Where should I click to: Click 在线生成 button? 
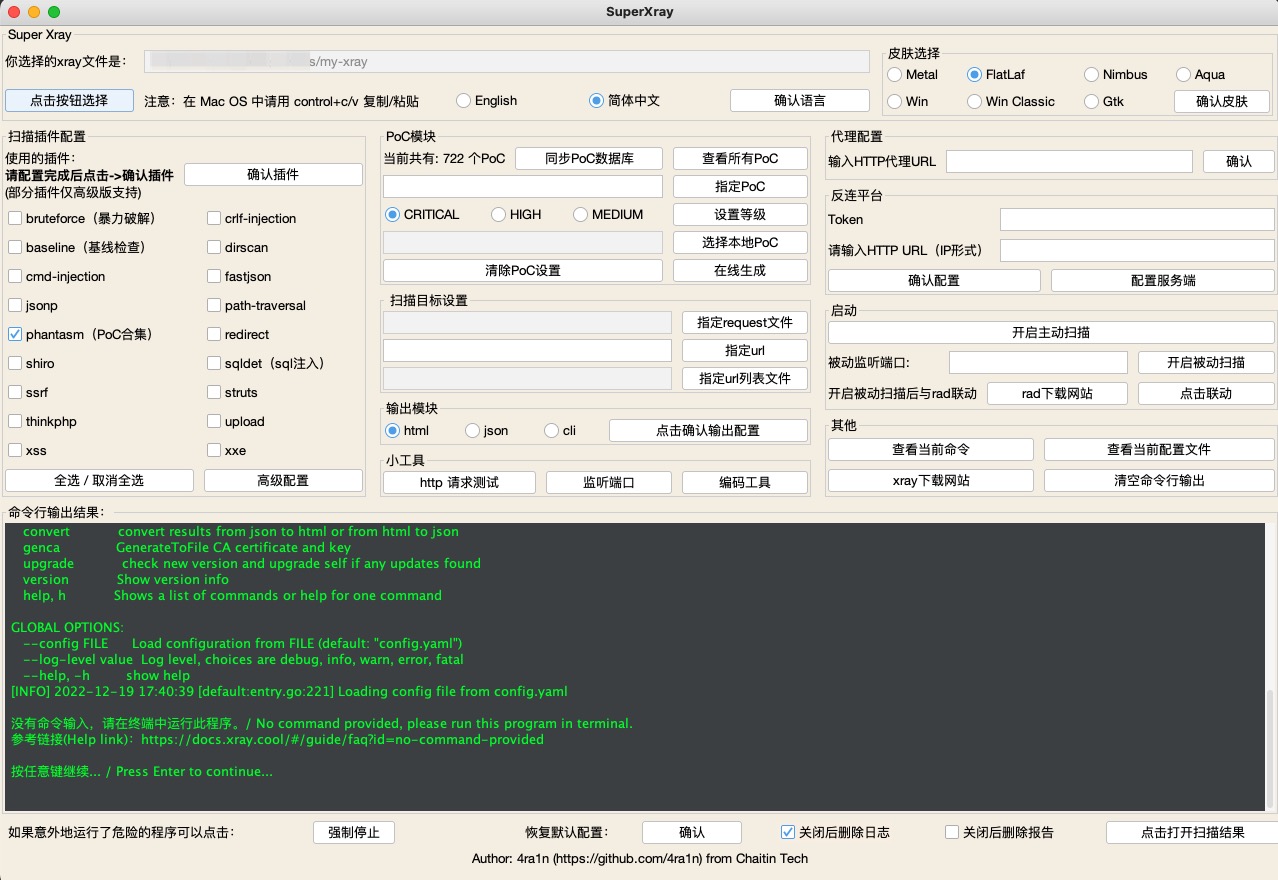click(740, 270)
